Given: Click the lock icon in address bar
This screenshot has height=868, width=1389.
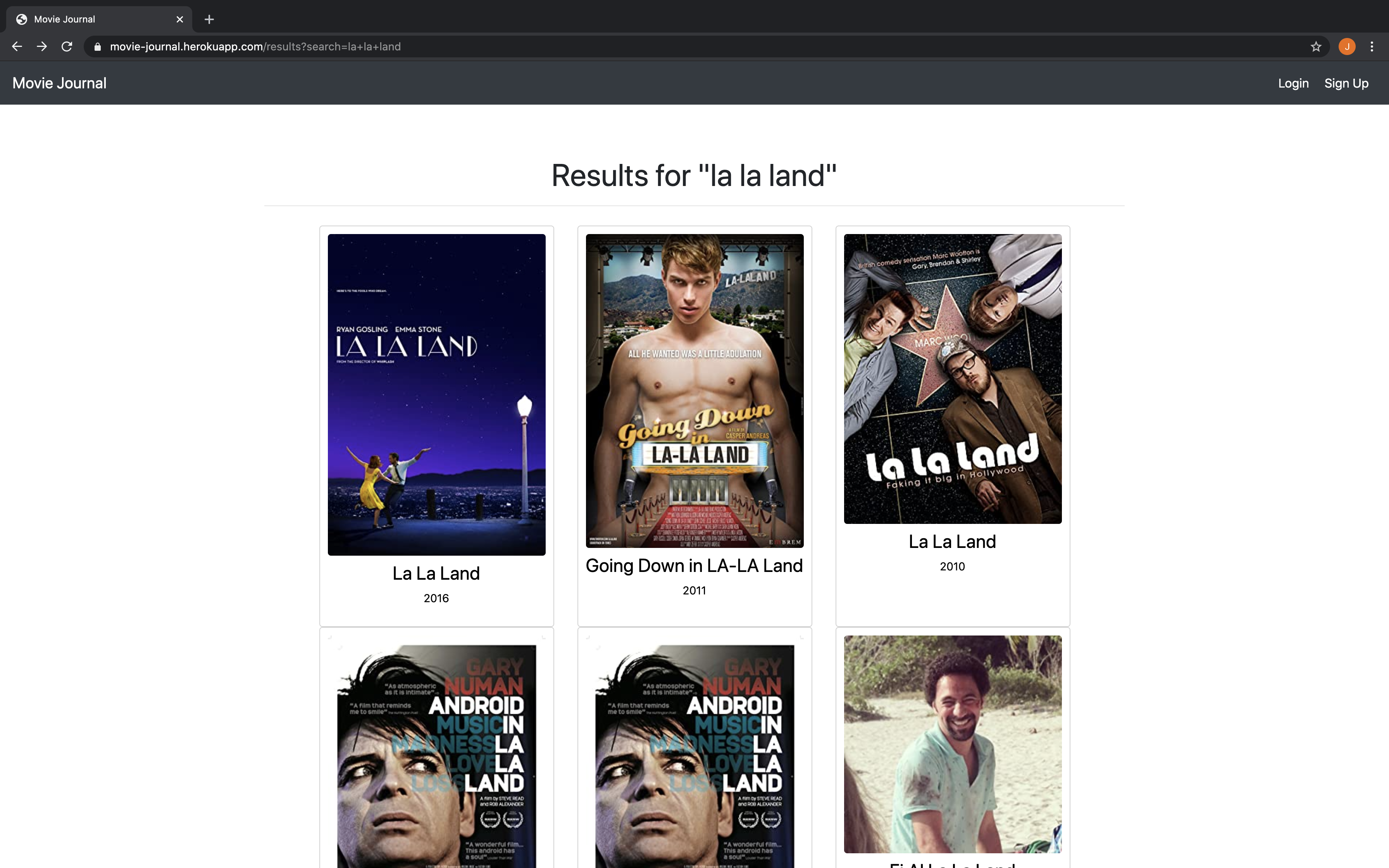Looking at the screenshot, I should [98, 46].
